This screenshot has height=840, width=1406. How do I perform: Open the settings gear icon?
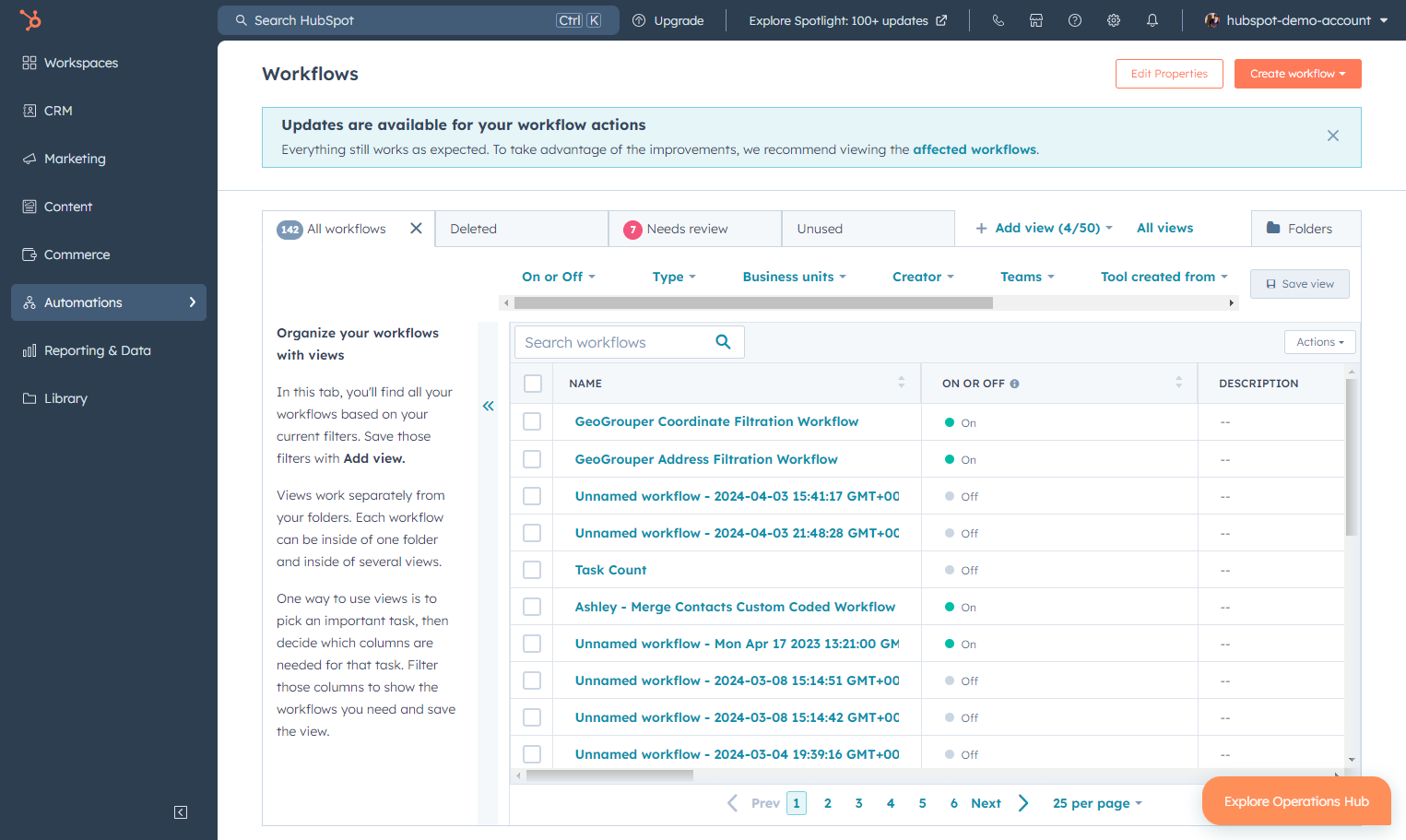coord(1114,20)
